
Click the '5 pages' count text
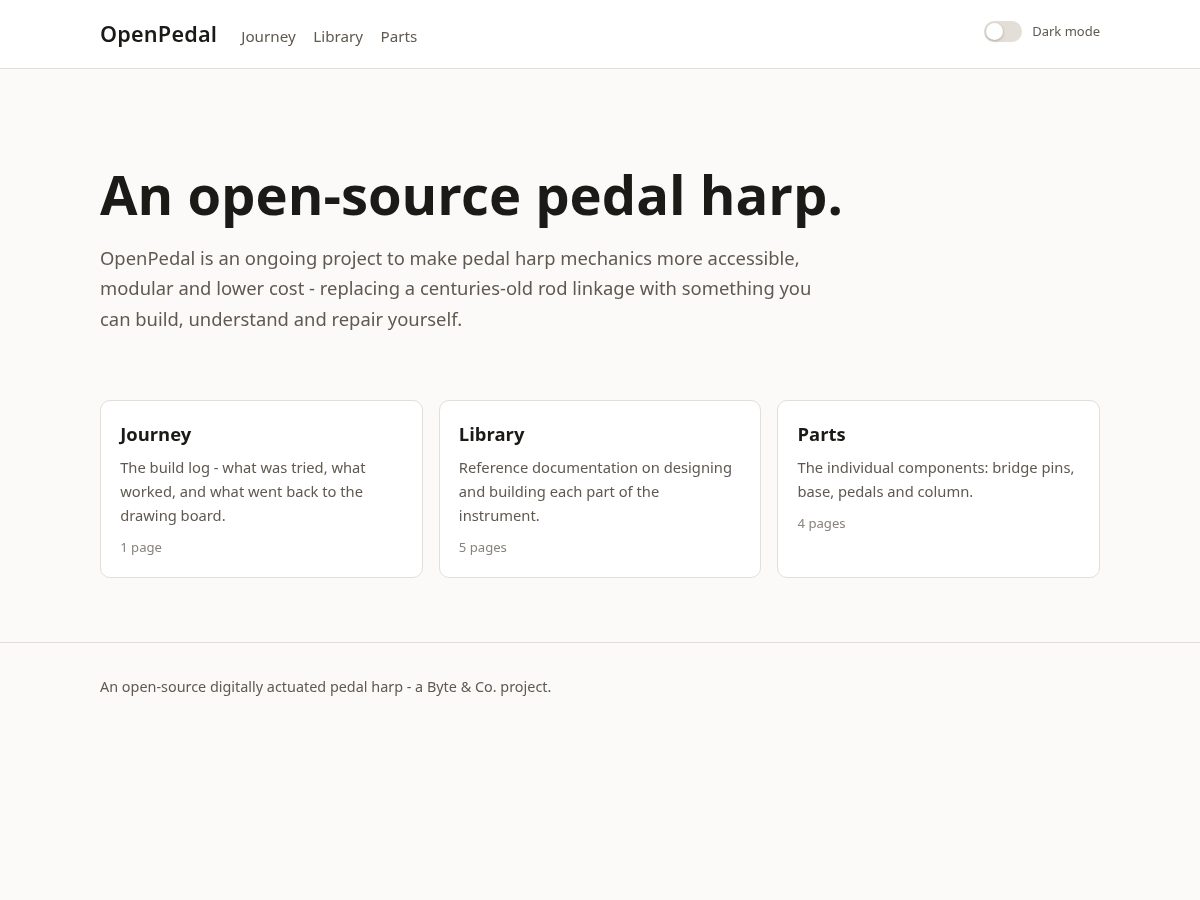point(483,547)
